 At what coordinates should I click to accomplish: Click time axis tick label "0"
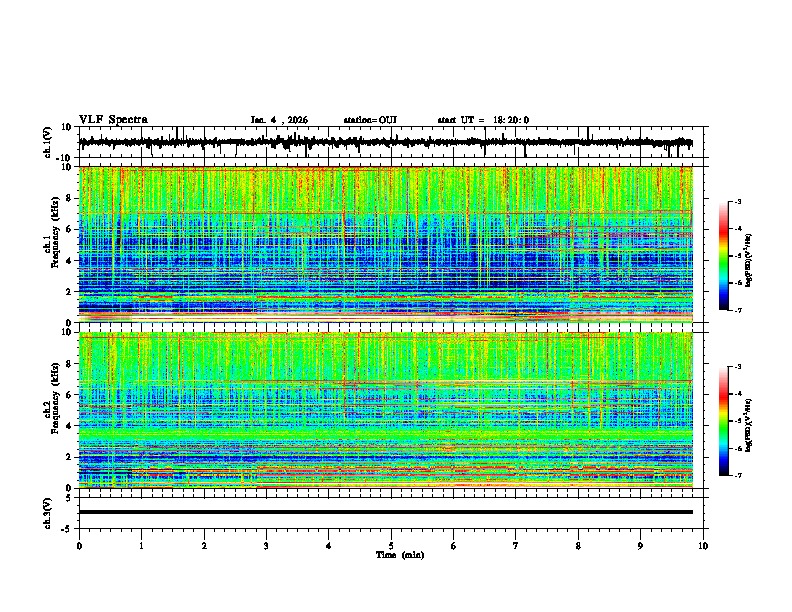point(79,546)
